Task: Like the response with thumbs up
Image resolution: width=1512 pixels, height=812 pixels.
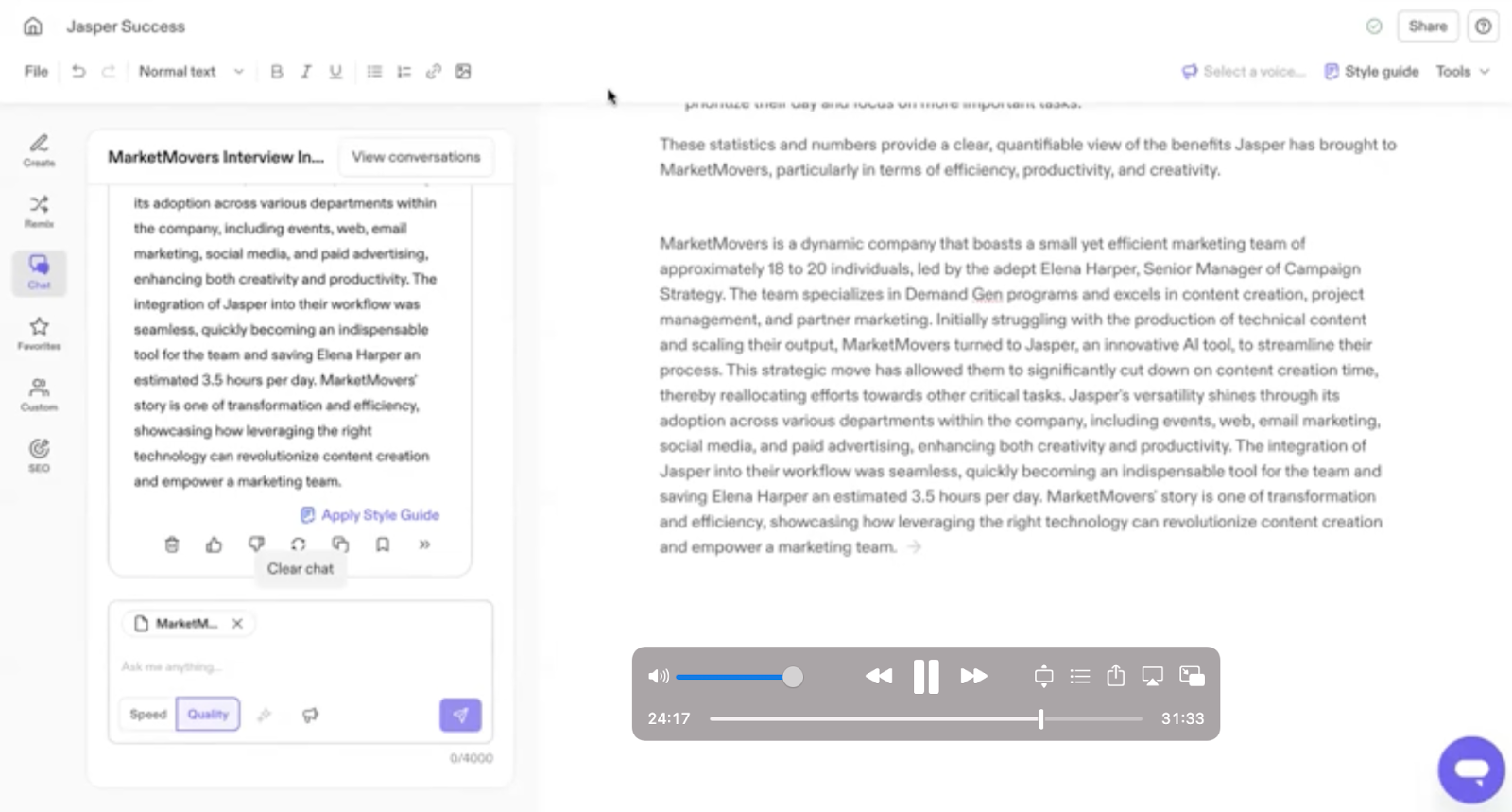Action: [x=214, y=544]
